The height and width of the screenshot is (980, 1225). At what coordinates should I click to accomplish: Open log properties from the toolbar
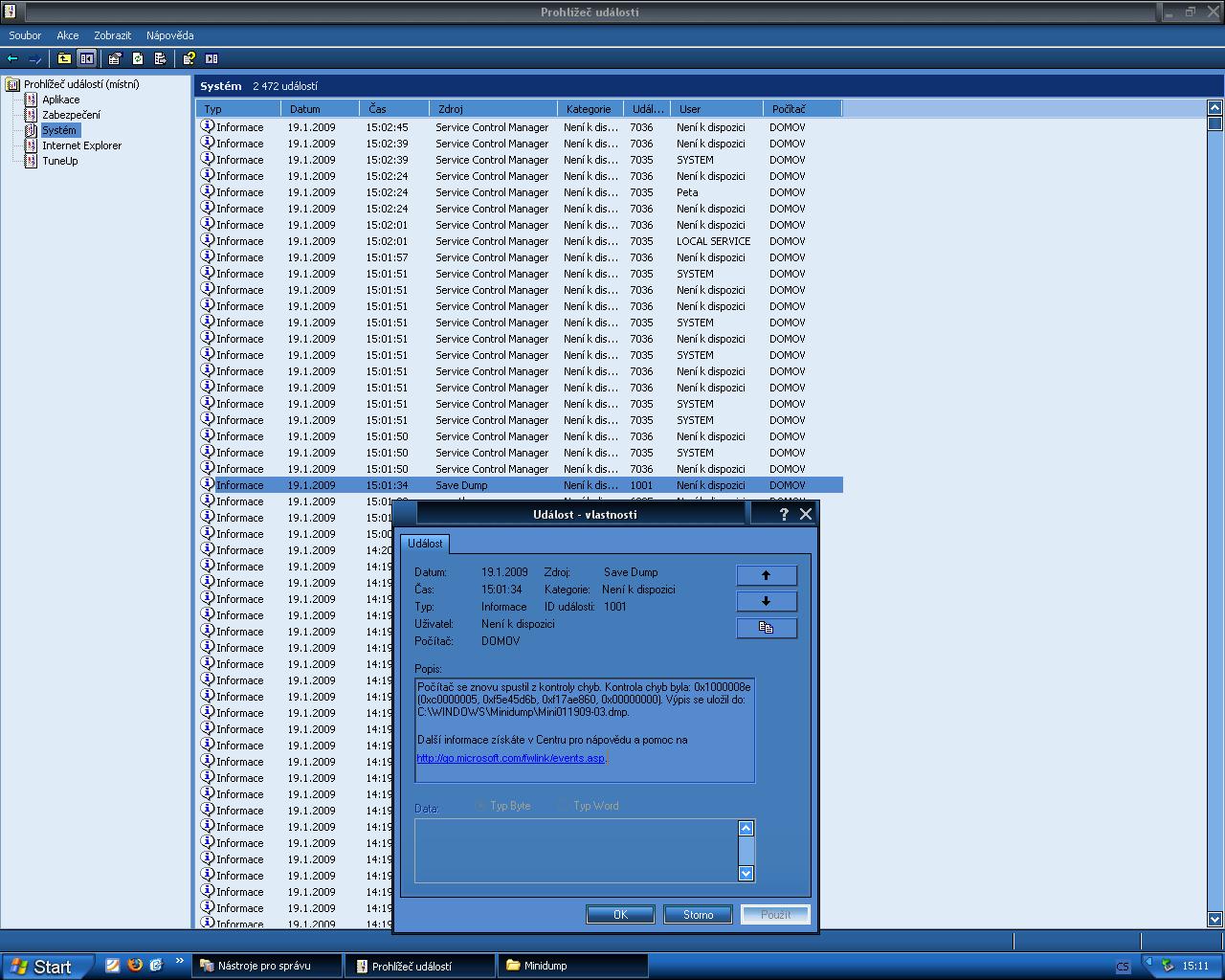coord(115,58)
